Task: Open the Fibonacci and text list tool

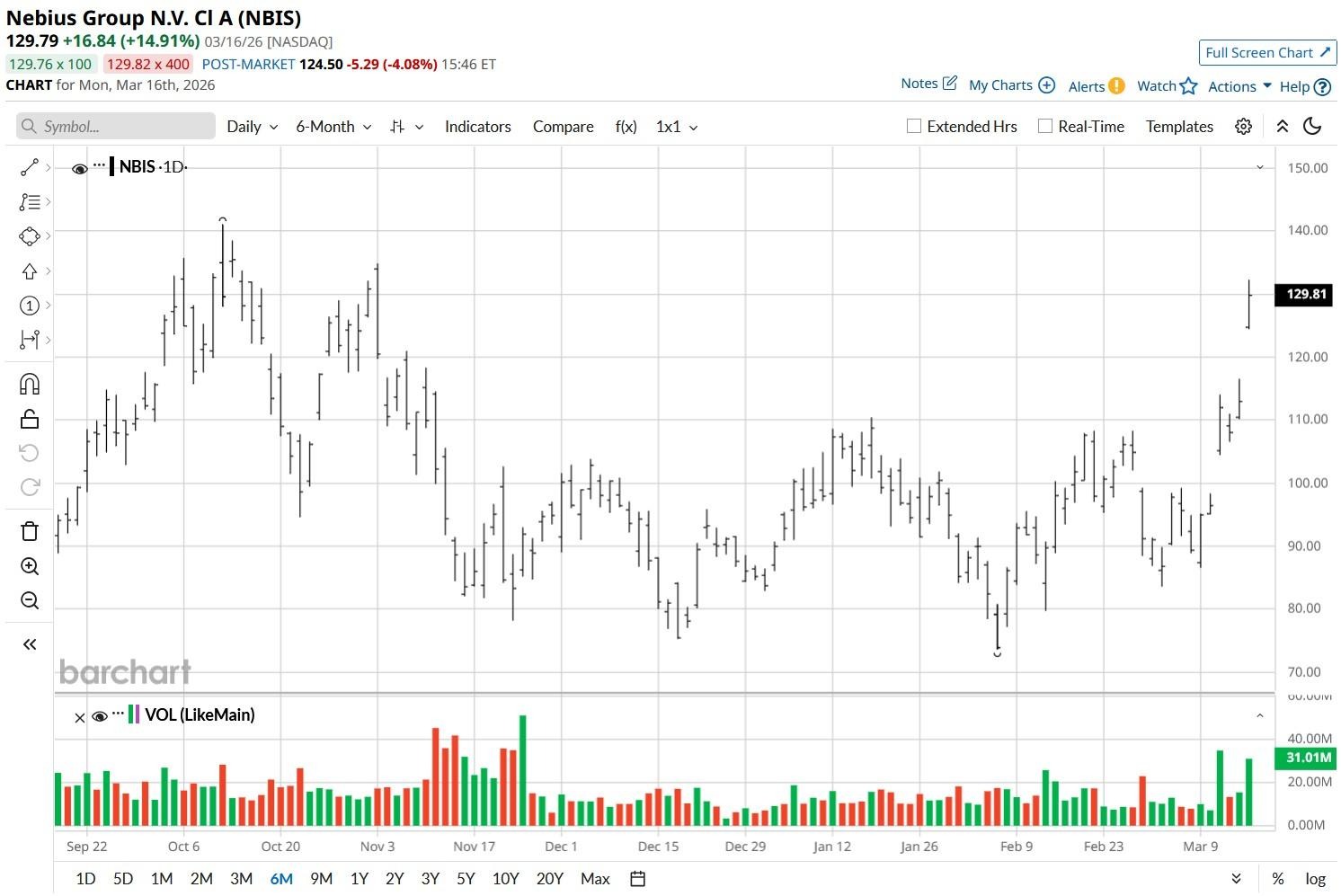Action: [29, 202]
